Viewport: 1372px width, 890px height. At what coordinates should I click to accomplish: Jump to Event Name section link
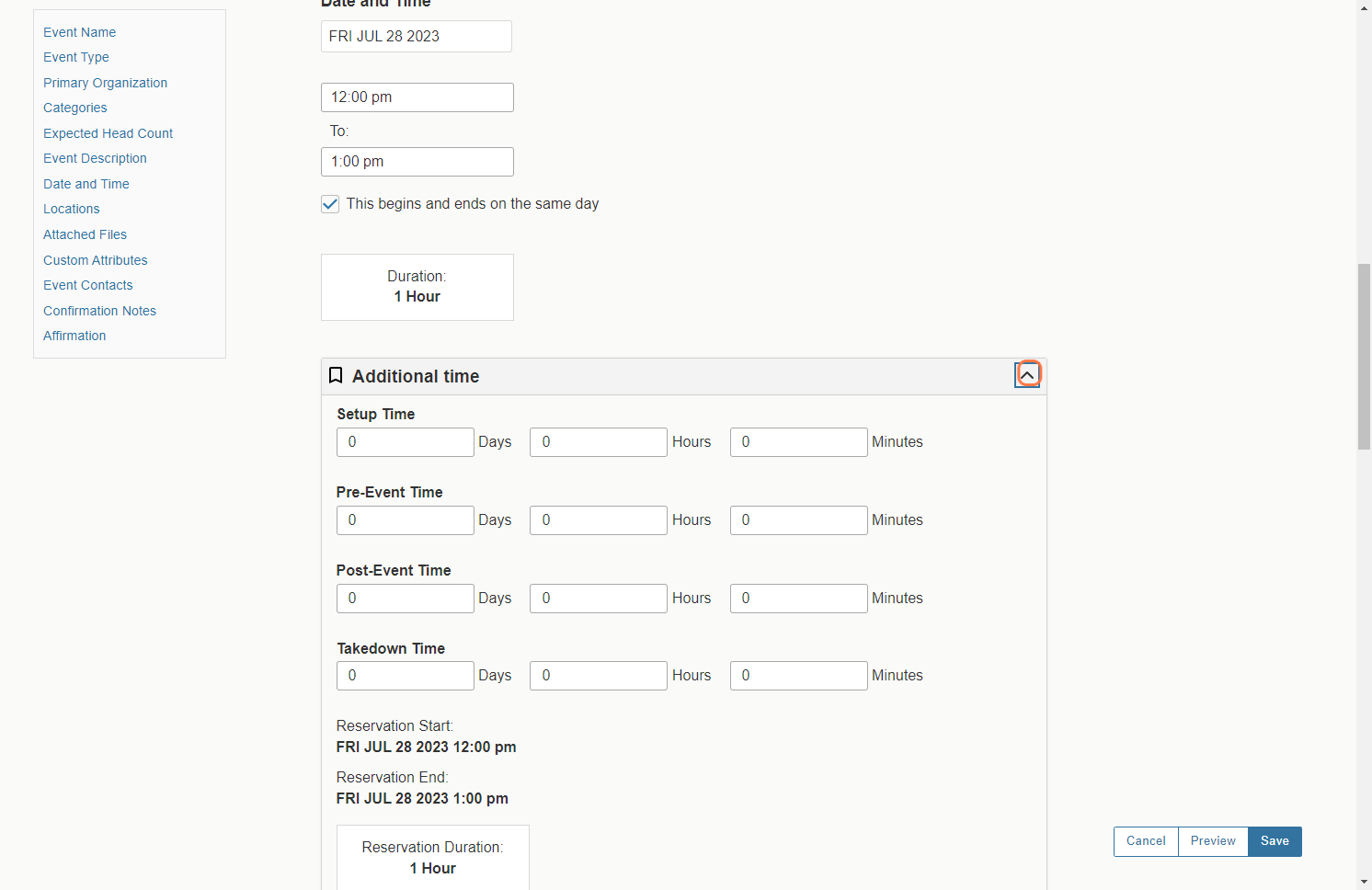tap(79, 32)
